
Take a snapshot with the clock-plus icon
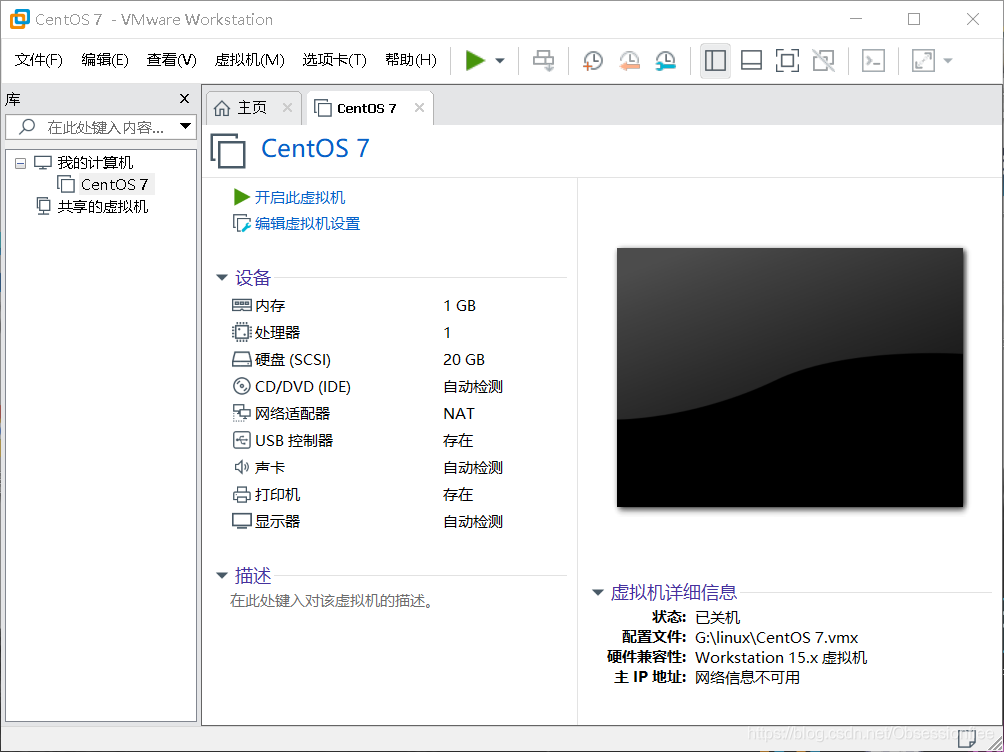click(593, 61)
